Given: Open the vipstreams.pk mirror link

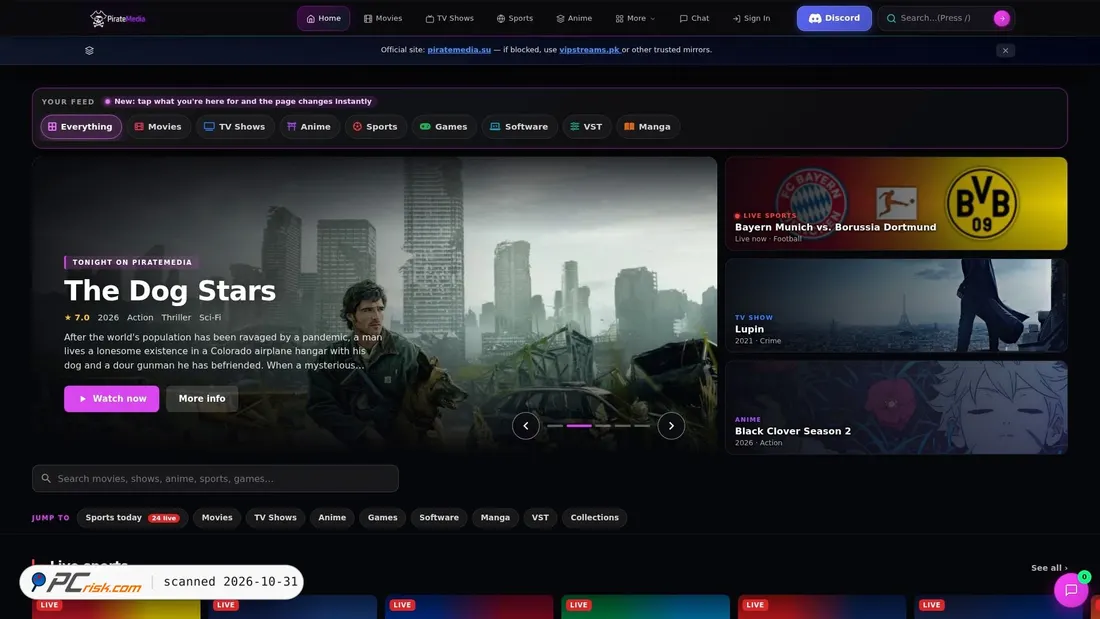Looking at the screenshot, I should click(x=589, y=50).
